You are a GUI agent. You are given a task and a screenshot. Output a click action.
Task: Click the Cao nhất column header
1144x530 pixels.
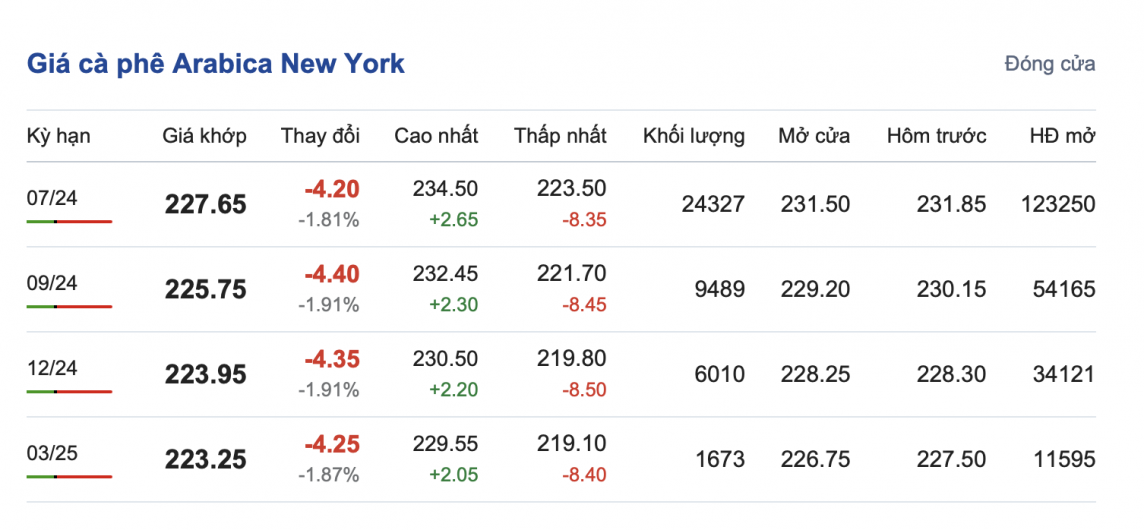point(436,136)
